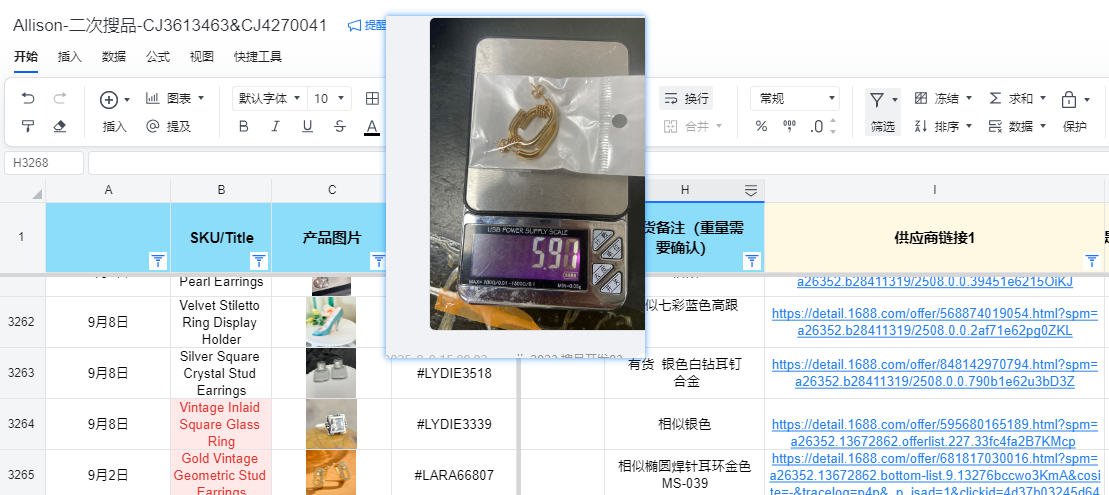Open the filter (筛选) funnel icon
This screenshot has width=1109, height=495.
pyautogui.click(x=877, y=99)
